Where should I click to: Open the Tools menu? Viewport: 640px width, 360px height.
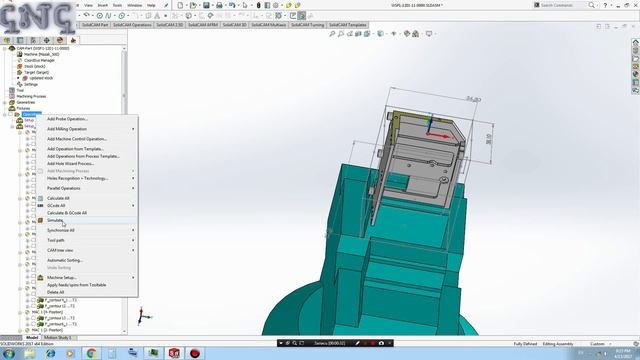117,5
